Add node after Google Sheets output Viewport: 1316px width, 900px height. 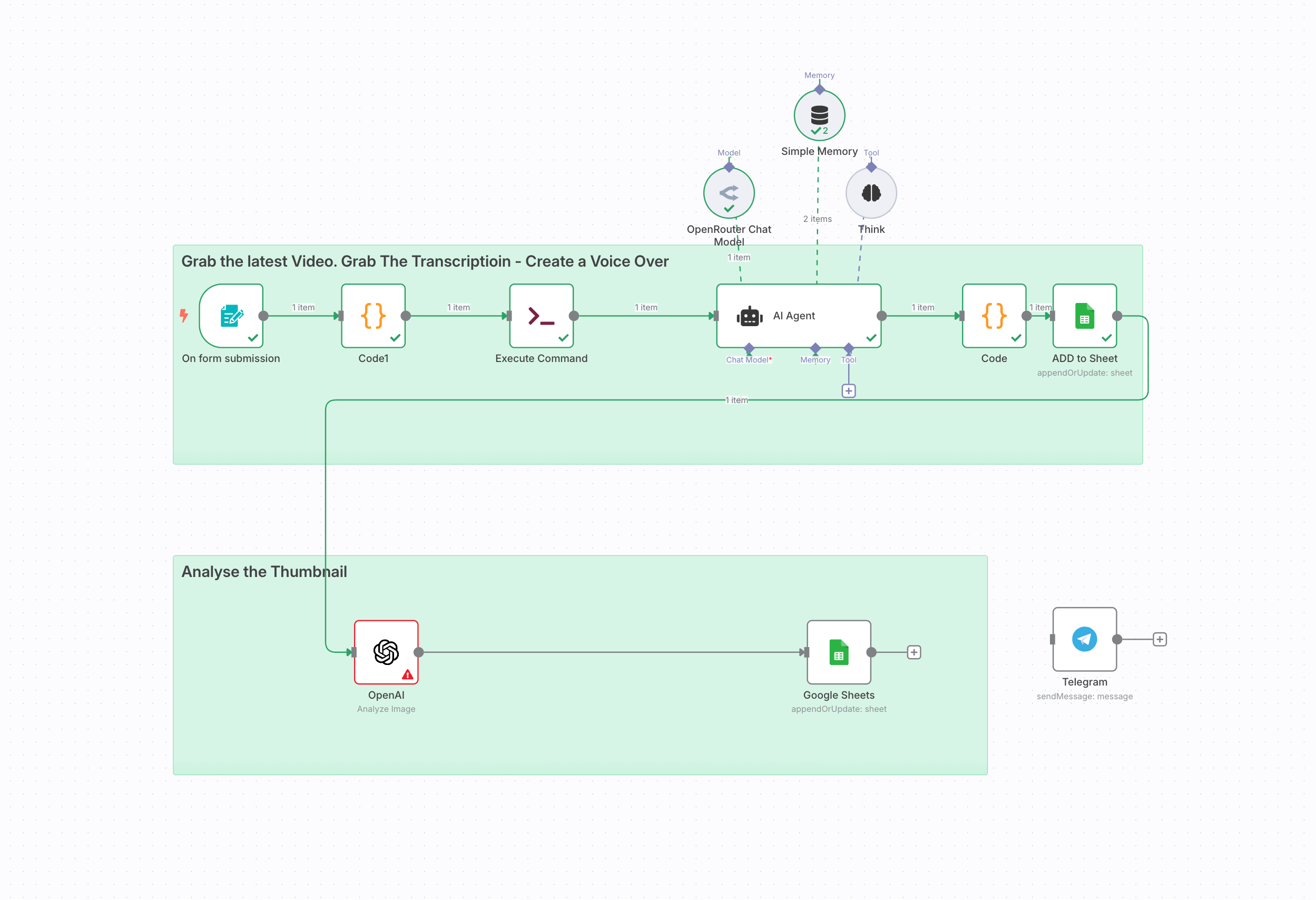click(914, 652)
